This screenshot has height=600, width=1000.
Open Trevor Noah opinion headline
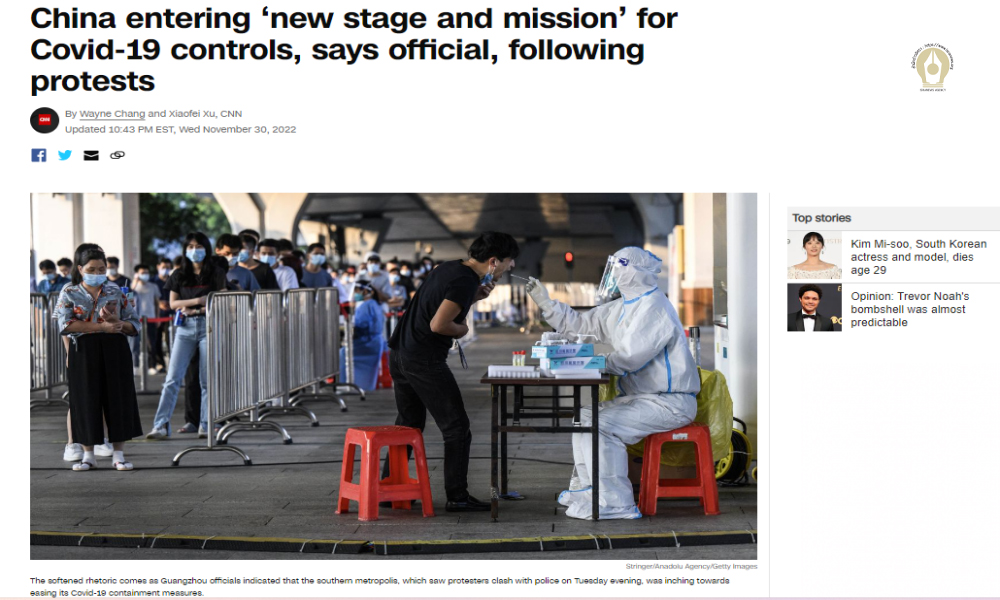pos(909,309)
